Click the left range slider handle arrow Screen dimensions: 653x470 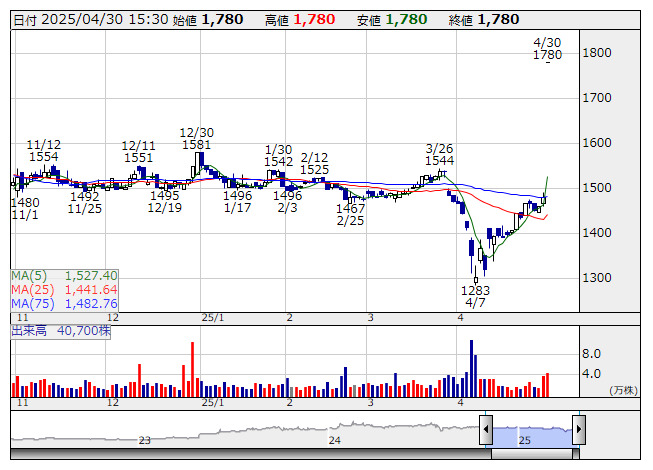pyautogui.click(x=486, y=429)
